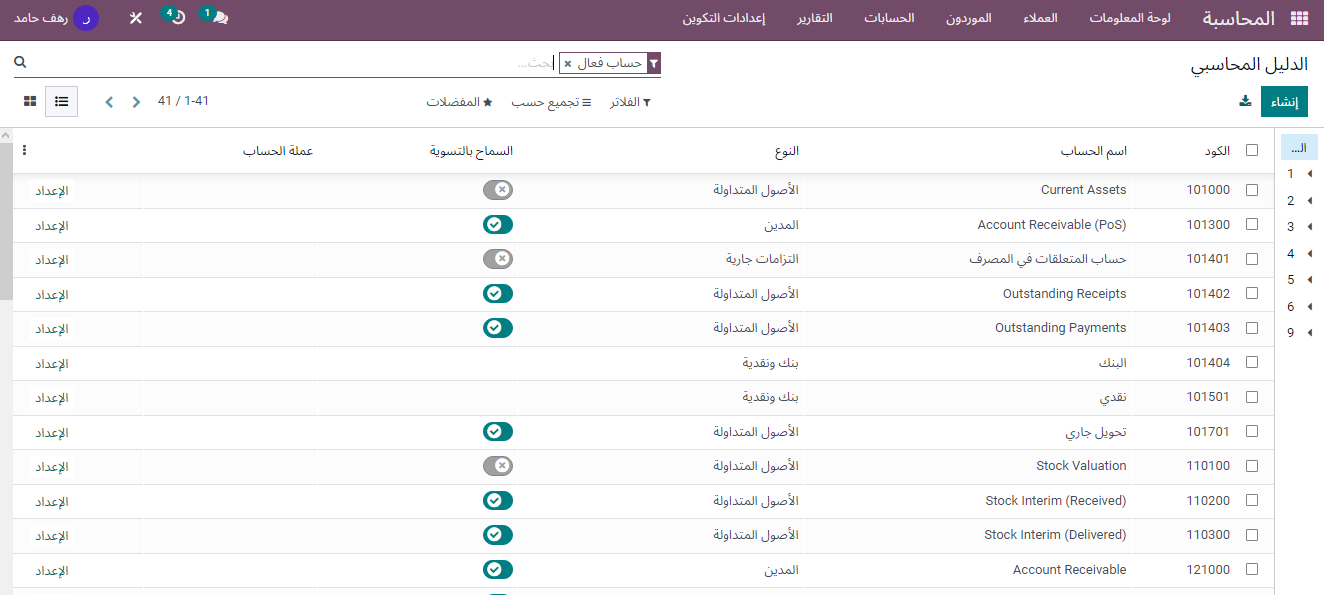Click the إنشاء create button

1283,102
